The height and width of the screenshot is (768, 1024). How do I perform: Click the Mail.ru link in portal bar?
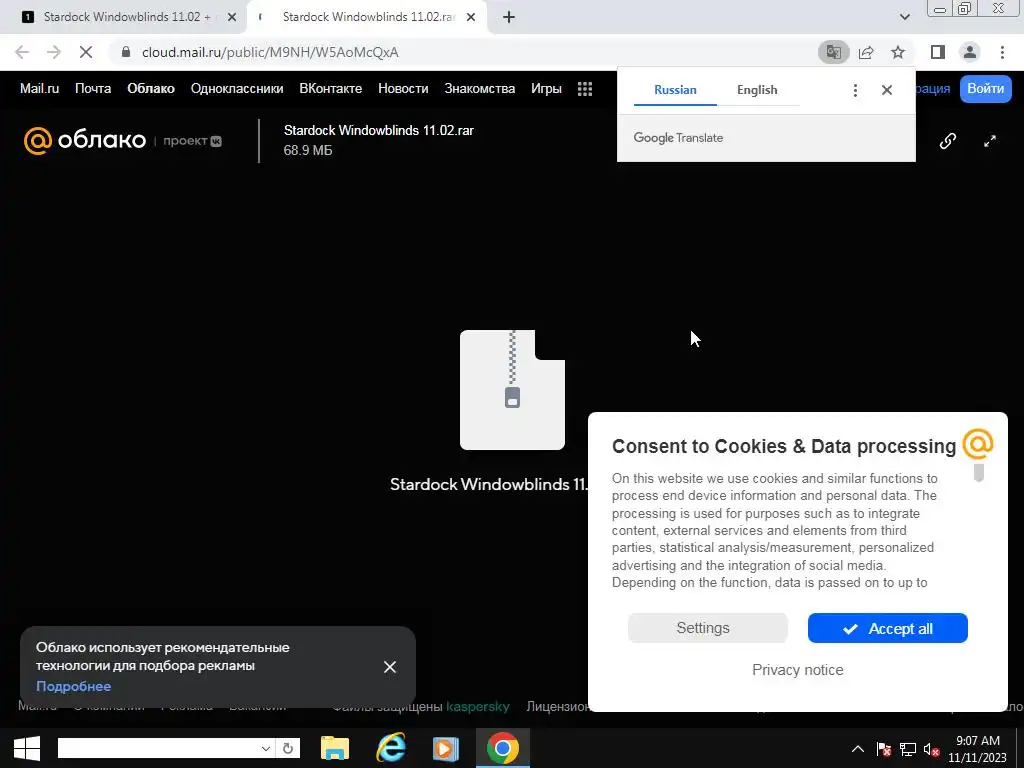click(x=39, y=89)
